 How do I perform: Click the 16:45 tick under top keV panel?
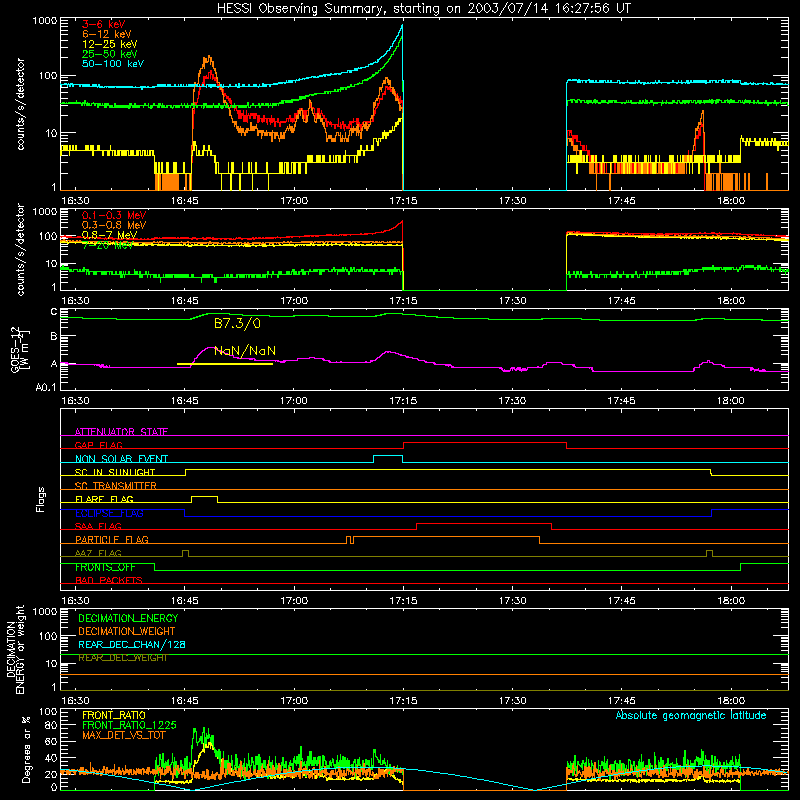pos(185,201)
